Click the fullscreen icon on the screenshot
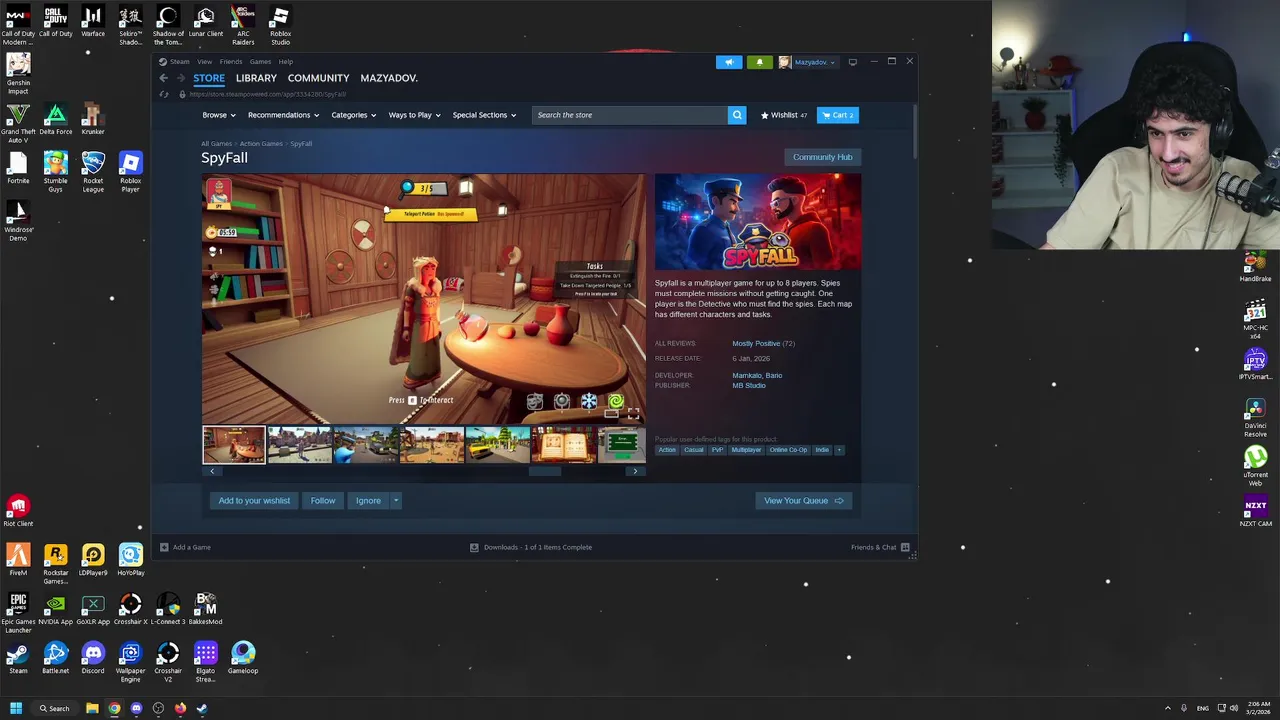Screen dimensions: 1280x720 point(633,413)
